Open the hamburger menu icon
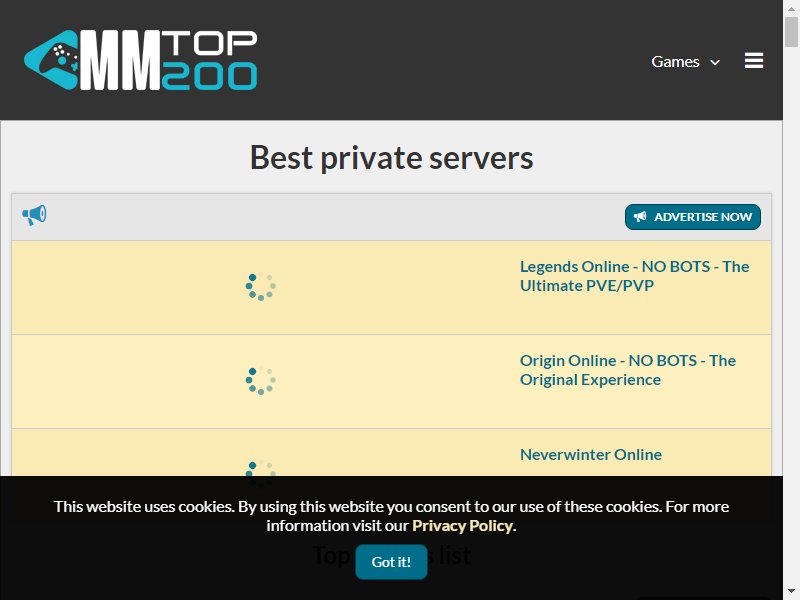 754,61
